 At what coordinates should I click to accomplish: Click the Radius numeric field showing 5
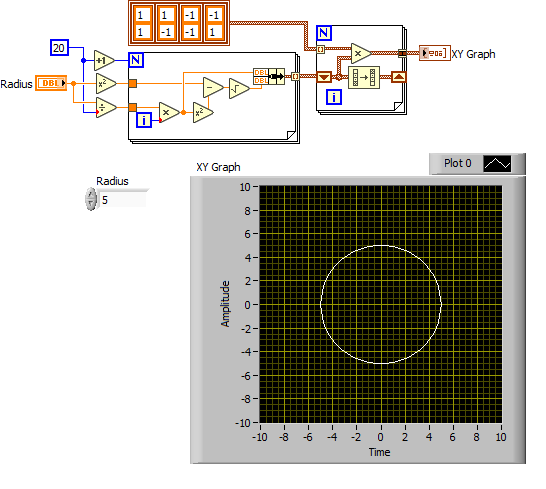point(123,200)
